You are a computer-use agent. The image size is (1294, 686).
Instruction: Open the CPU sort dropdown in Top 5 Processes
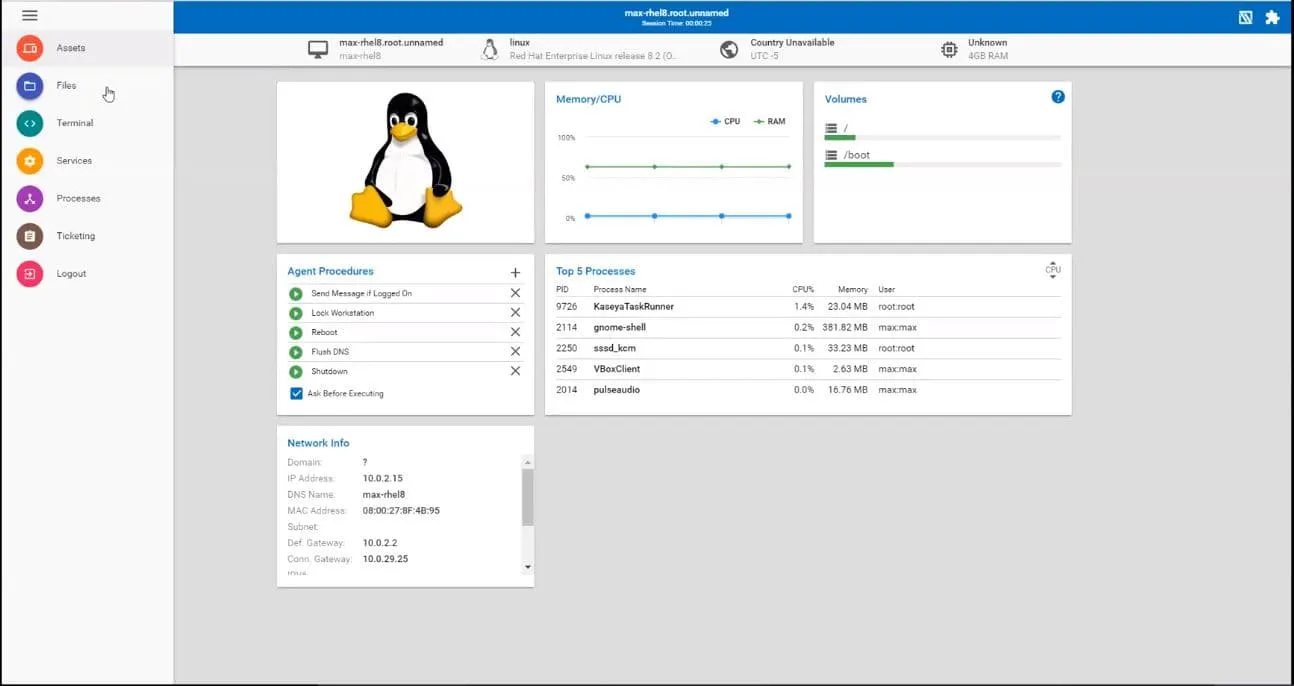[x=1052, y=271]
